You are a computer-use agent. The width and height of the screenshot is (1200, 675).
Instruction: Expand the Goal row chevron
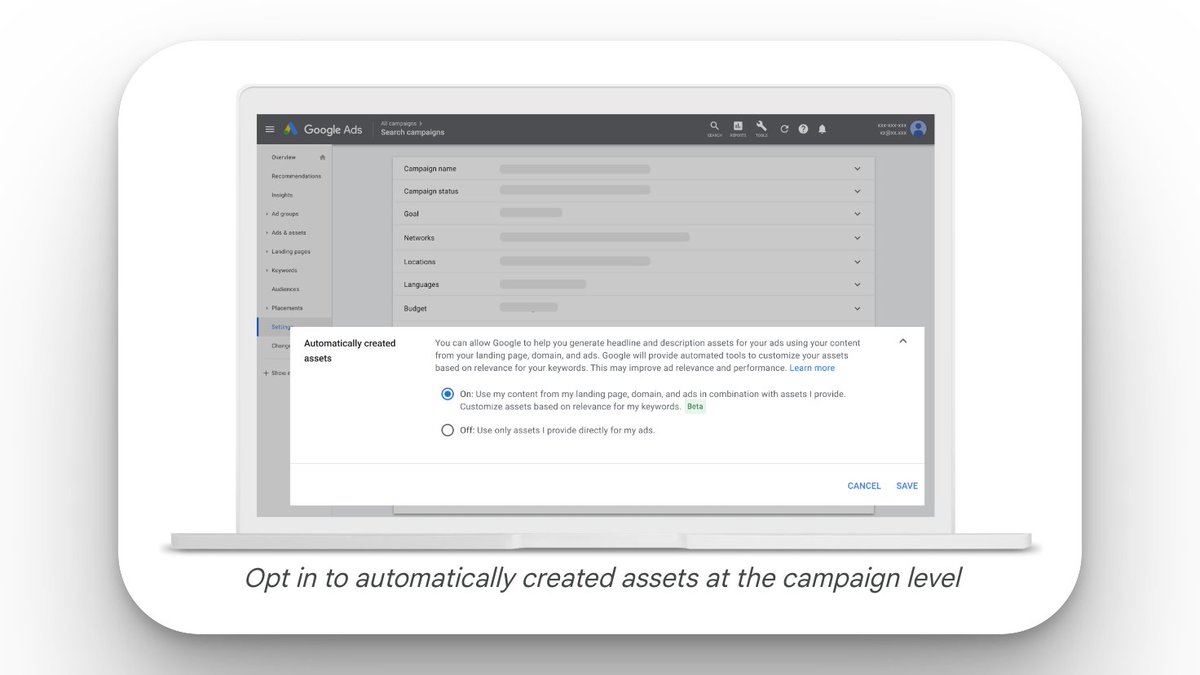pyautogui.click(x=857, y=214)
